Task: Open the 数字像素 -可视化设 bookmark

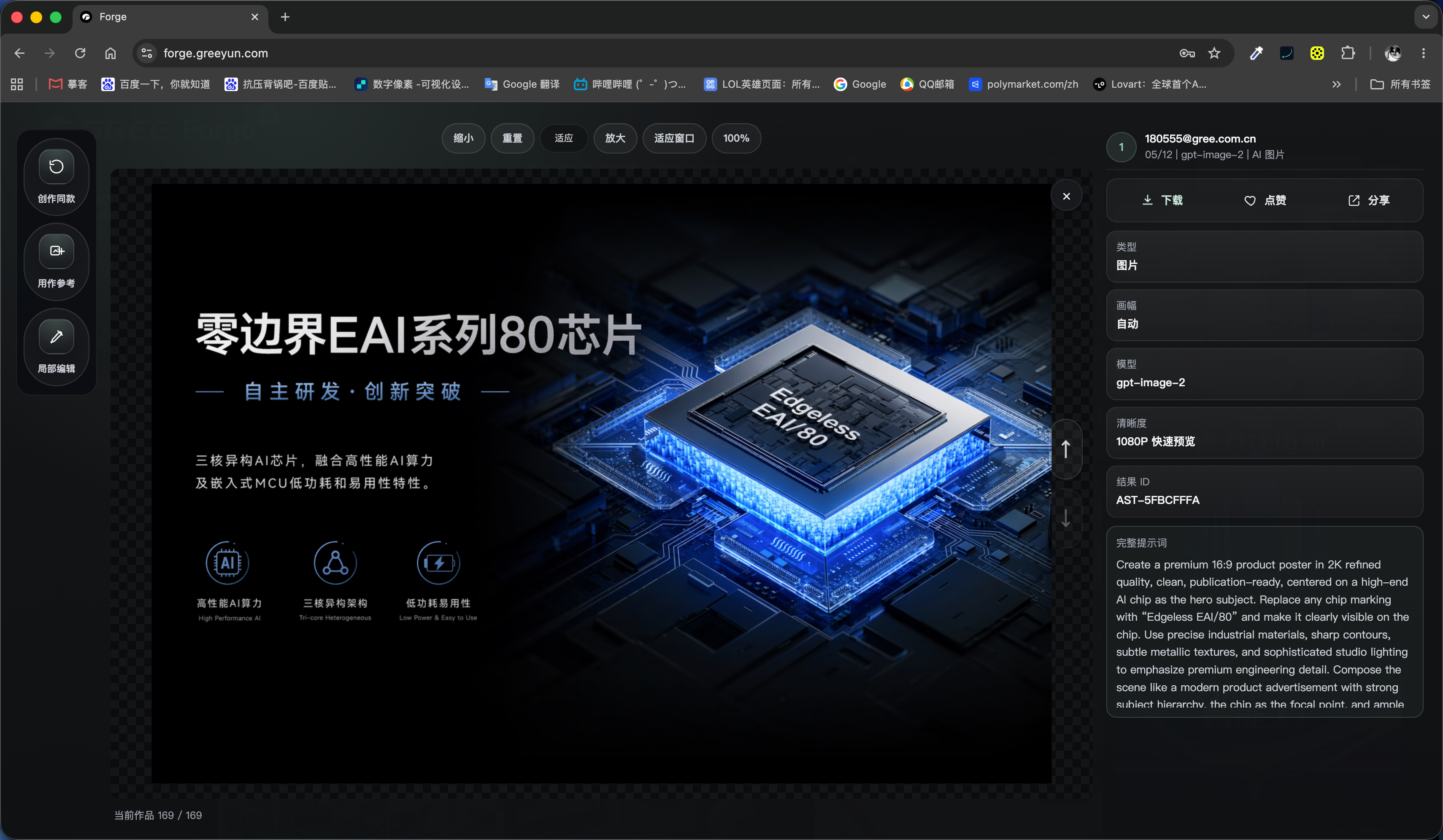Action: 412,84
